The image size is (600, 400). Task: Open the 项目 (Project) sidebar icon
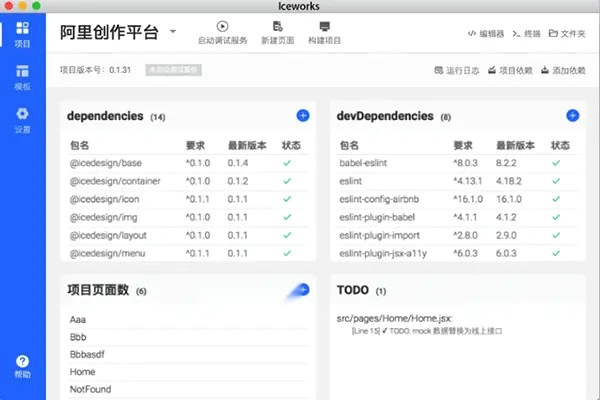22,32
